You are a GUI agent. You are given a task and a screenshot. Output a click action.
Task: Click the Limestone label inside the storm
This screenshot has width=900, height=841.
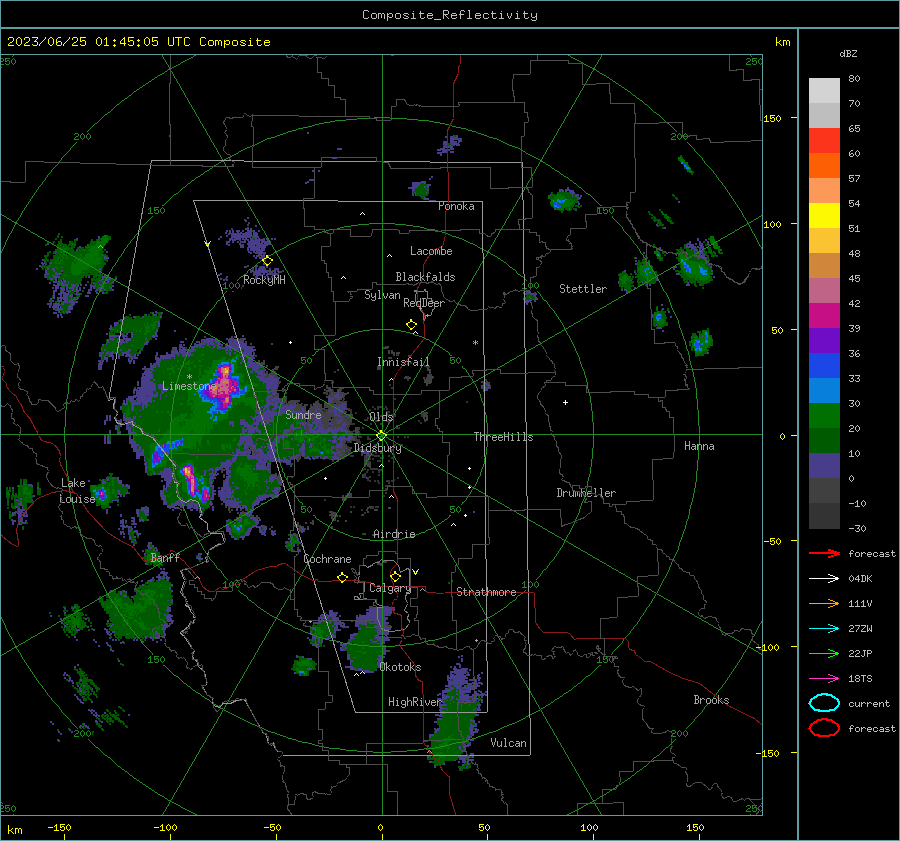tap(189, 386)
